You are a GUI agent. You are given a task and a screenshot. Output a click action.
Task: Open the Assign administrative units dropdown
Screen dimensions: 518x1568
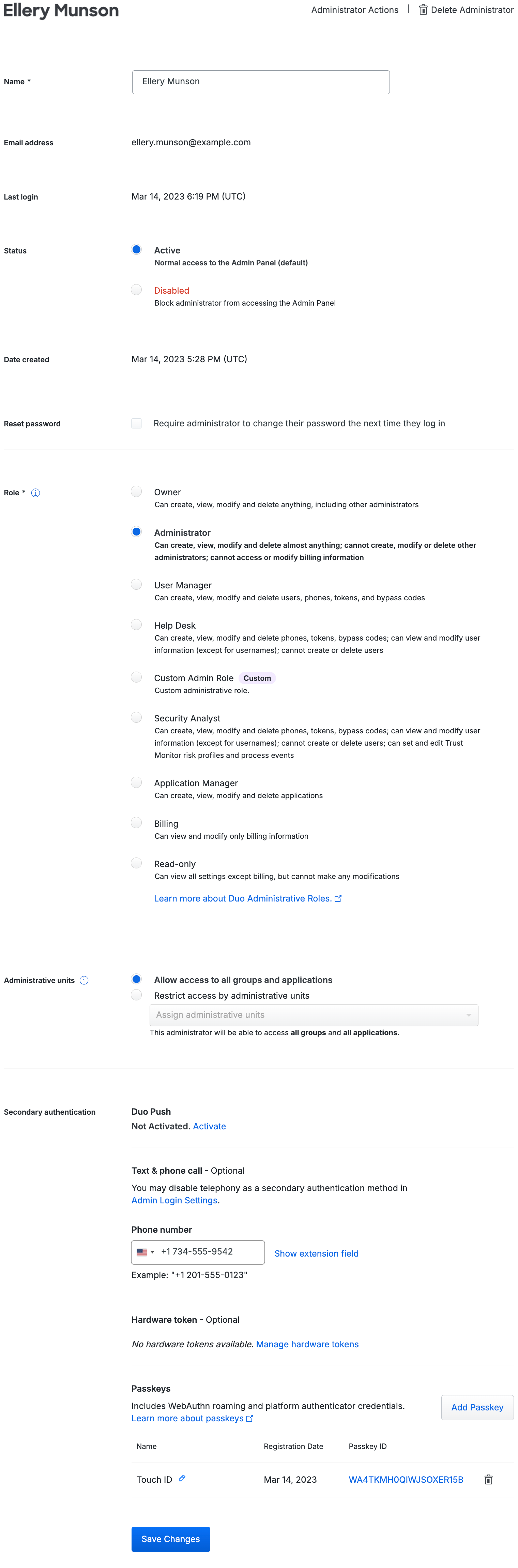[x=314, y=1015]
